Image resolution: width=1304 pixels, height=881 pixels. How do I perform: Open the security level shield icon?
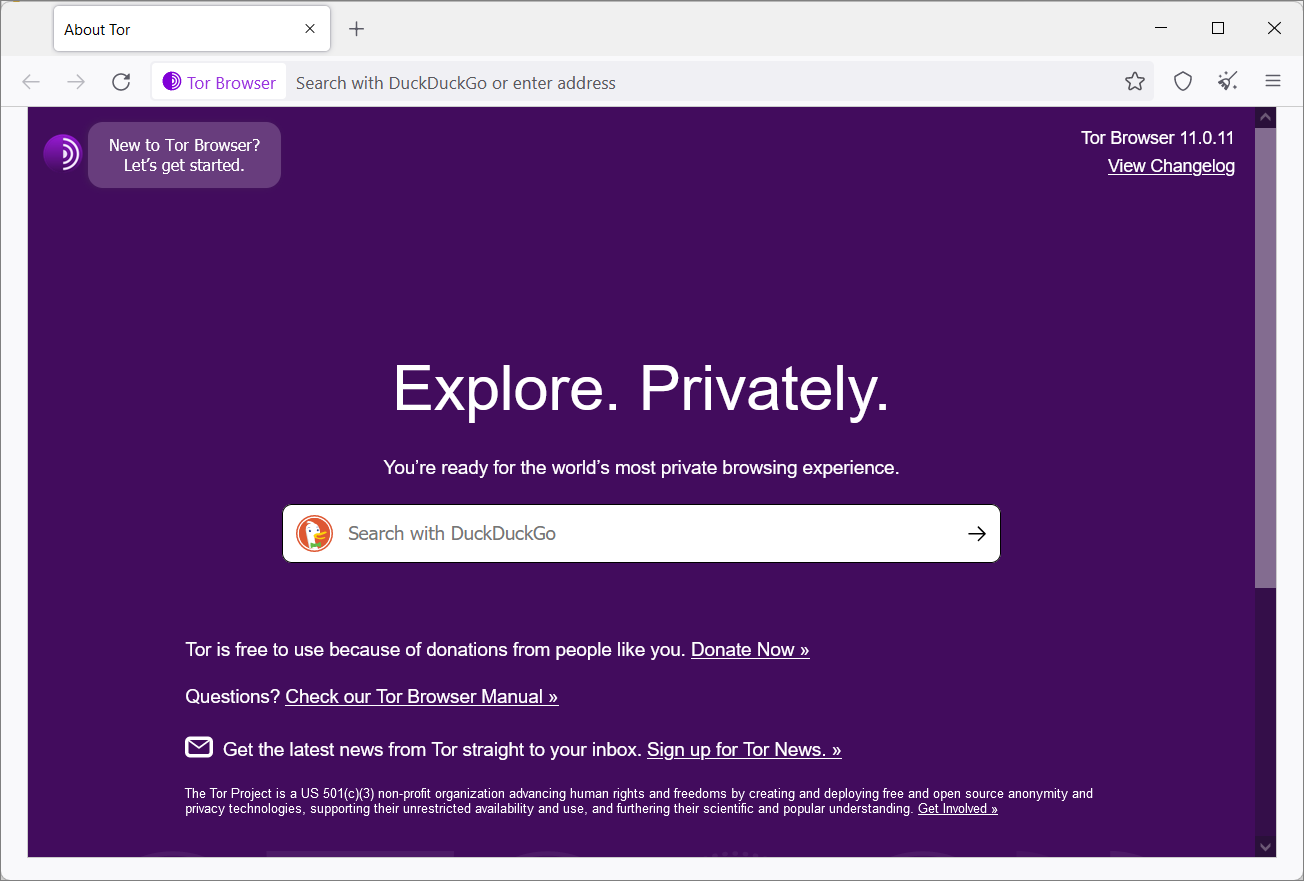1183,82
